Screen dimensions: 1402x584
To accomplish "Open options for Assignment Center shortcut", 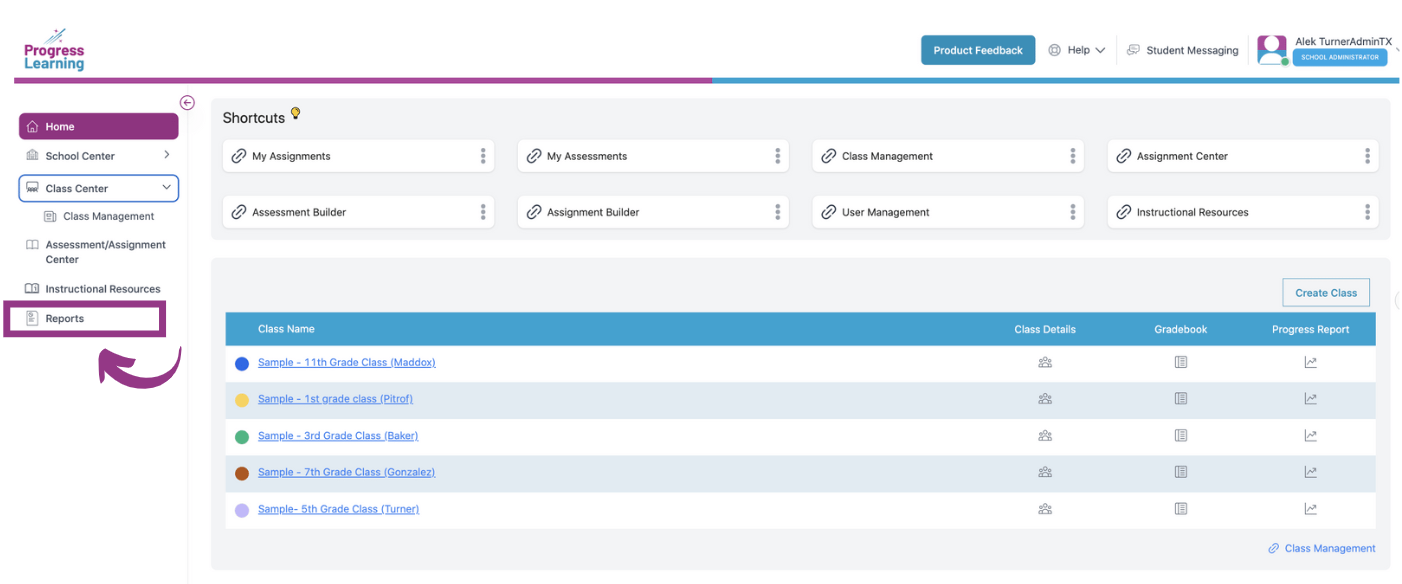I will click(1368, 156).
